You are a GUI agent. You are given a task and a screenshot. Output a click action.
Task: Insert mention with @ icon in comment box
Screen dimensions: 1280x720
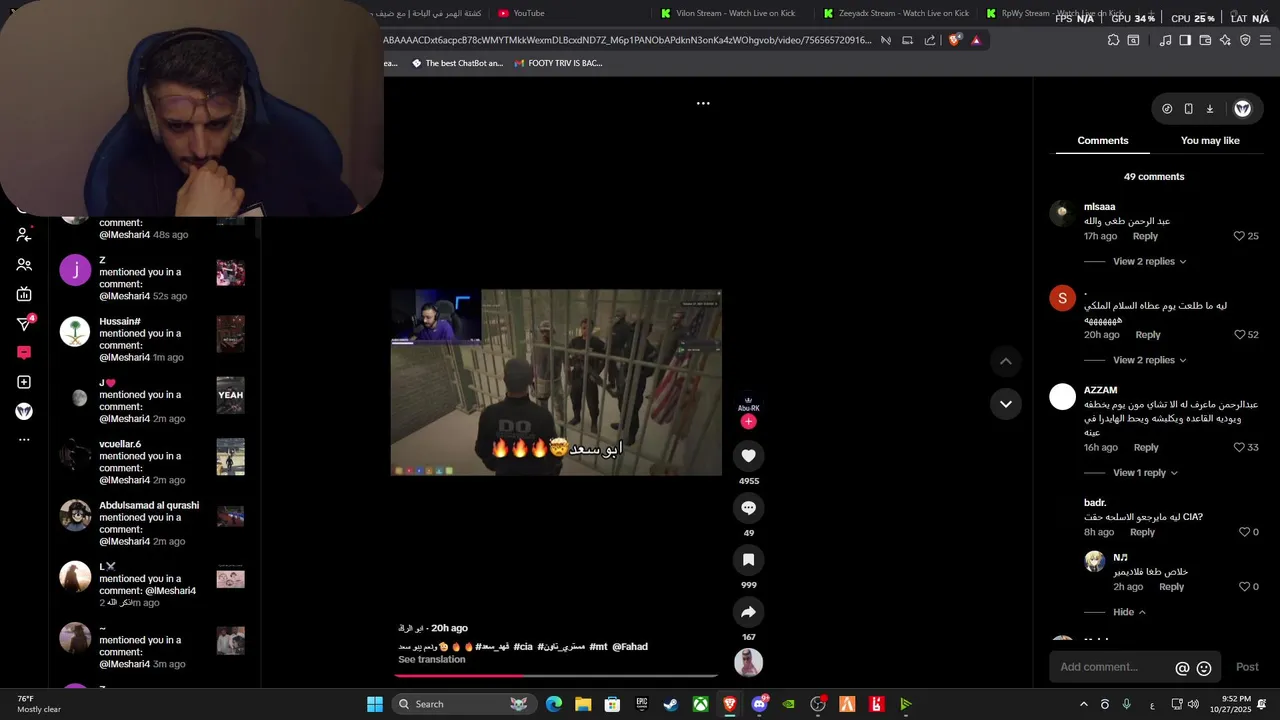(1182, 668)
